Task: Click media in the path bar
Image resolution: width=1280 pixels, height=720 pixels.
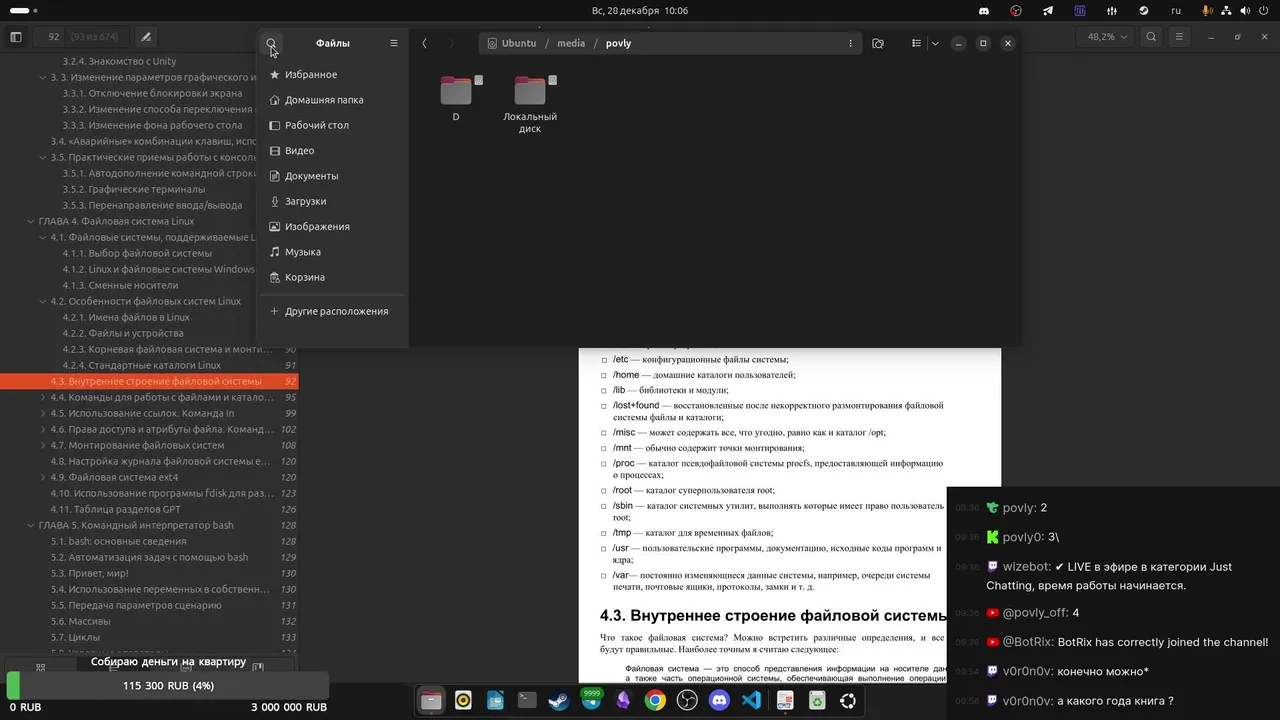Action: tap(571, 43)
